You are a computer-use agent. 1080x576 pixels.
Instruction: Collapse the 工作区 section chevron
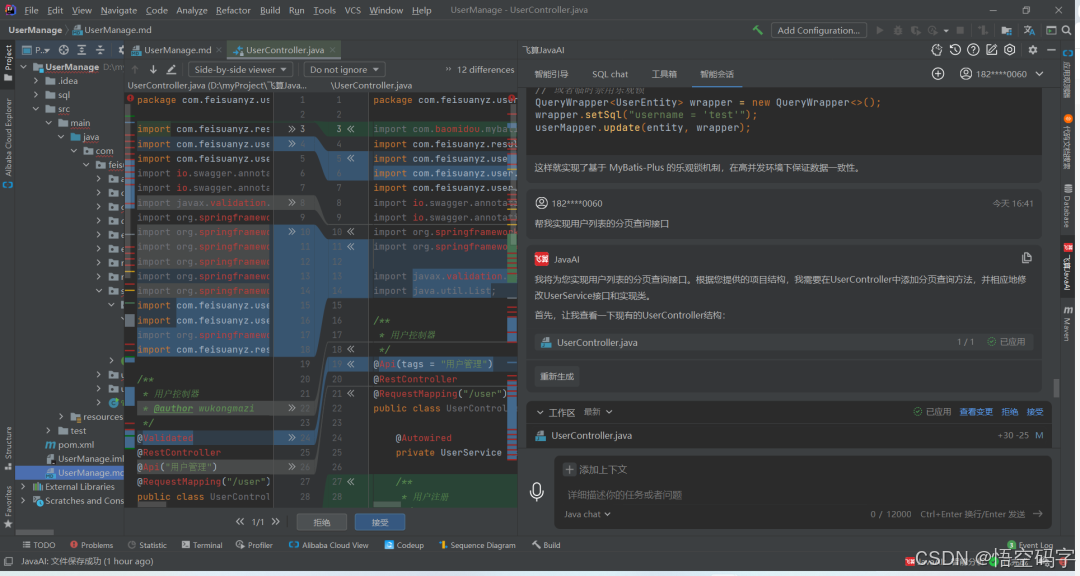coord(540,412)
